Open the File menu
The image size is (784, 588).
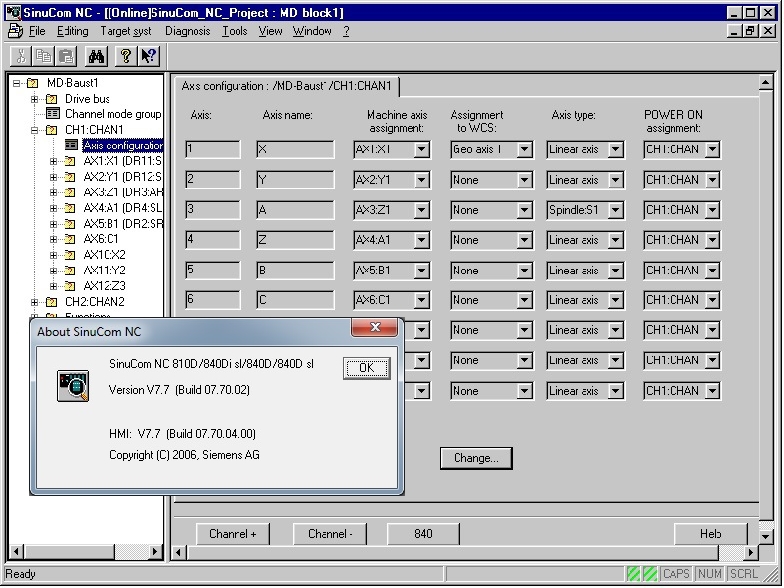(x=37, y=31)
